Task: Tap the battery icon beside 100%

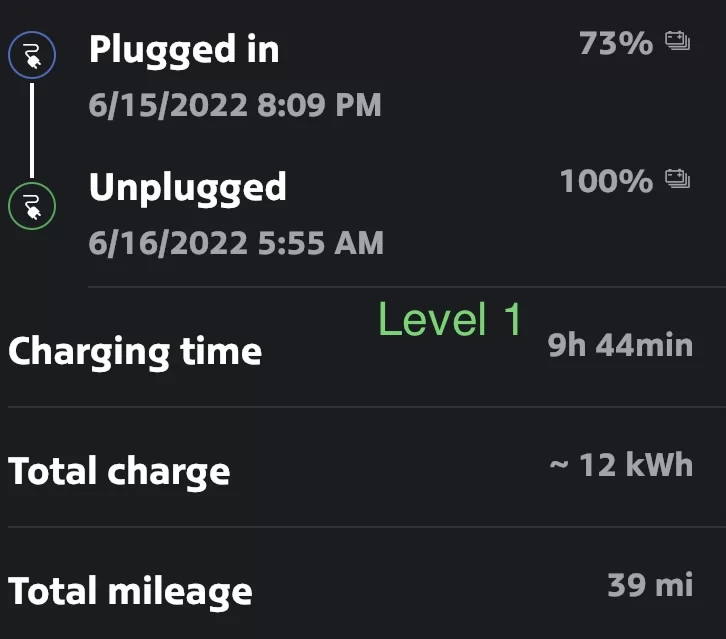Action: (678, 181)
